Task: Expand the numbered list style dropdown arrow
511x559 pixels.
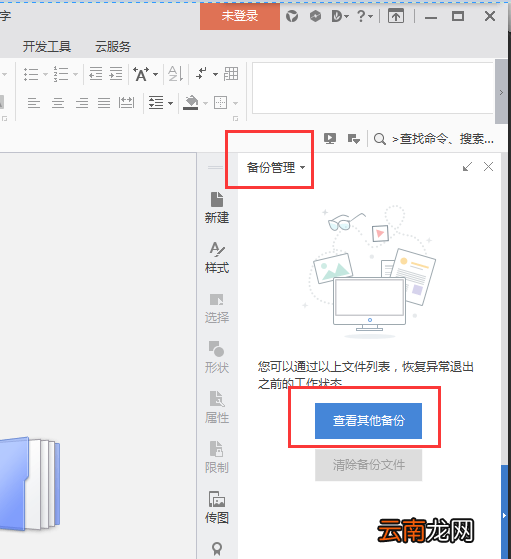Action: pyautogui.click(x=75, y=74)
